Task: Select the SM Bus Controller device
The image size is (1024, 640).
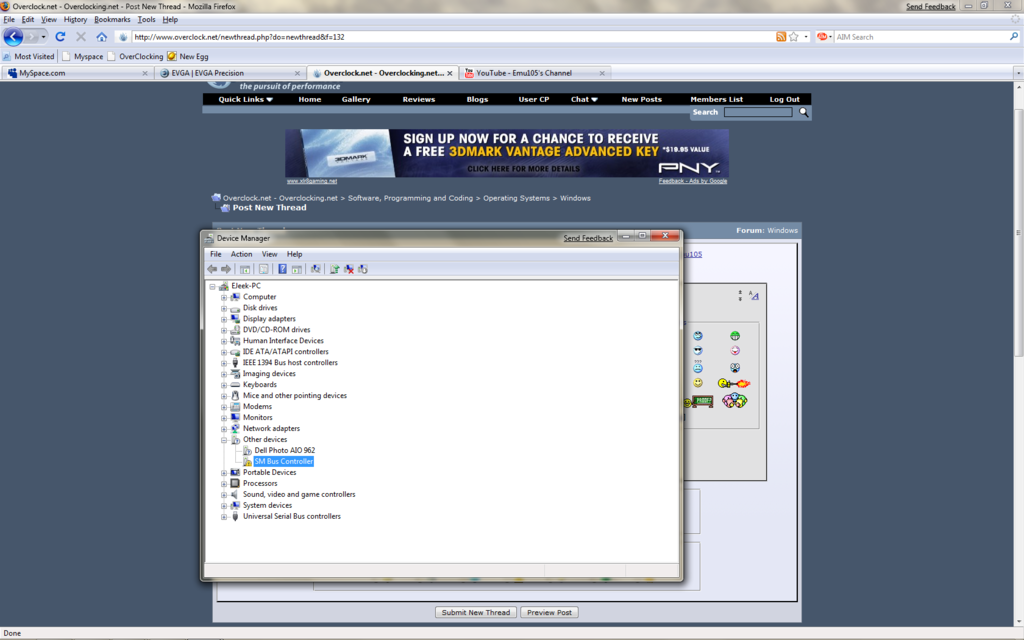Action: point(281,461)
